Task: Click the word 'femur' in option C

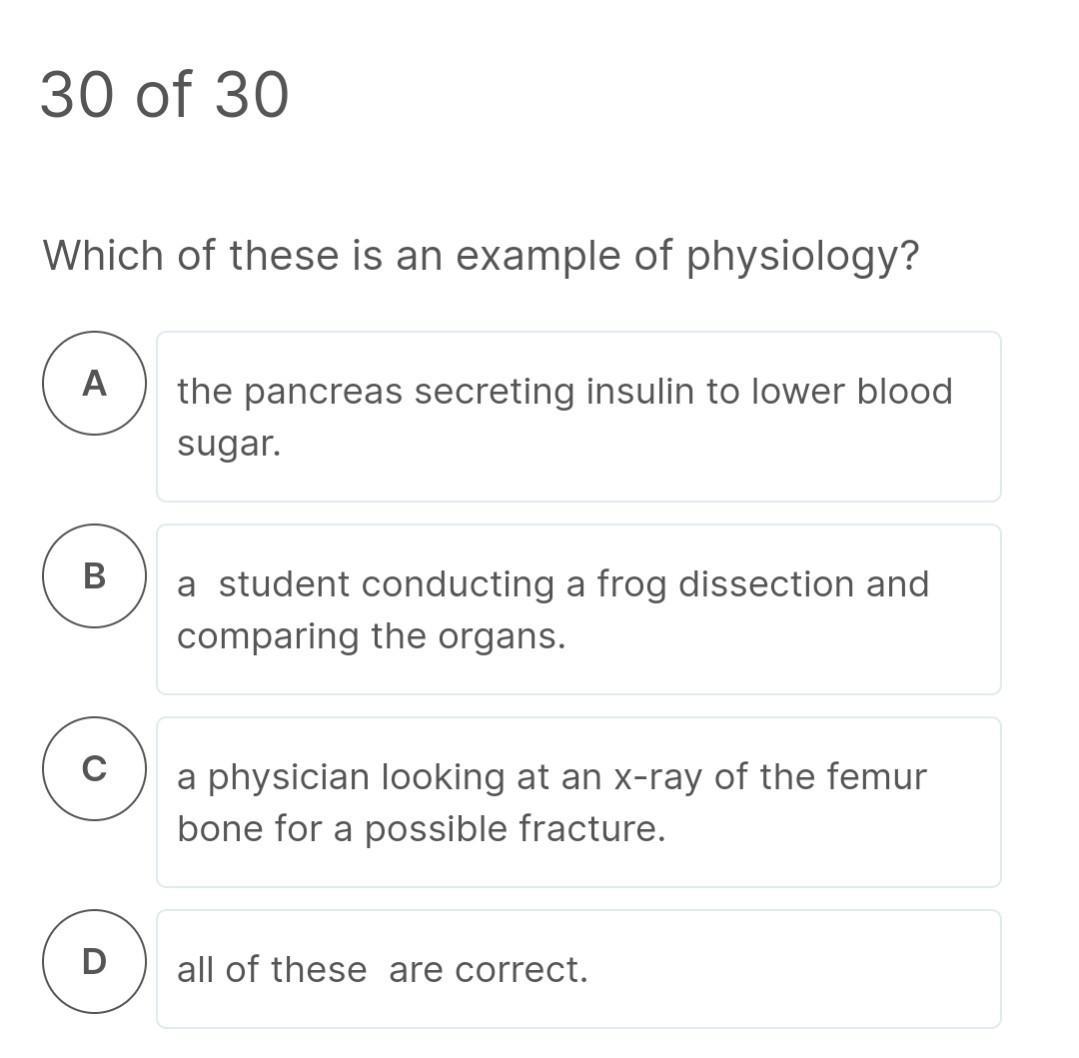Action: [x=878, y=777]
